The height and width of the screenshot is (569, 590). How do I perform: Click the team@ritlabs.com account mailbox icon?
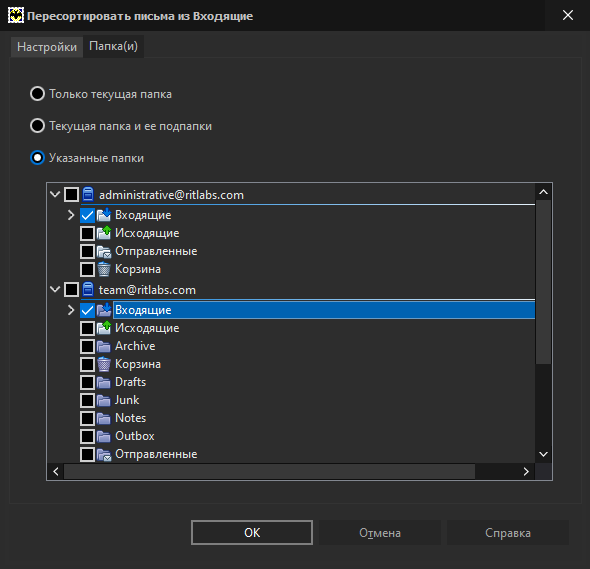88,289
